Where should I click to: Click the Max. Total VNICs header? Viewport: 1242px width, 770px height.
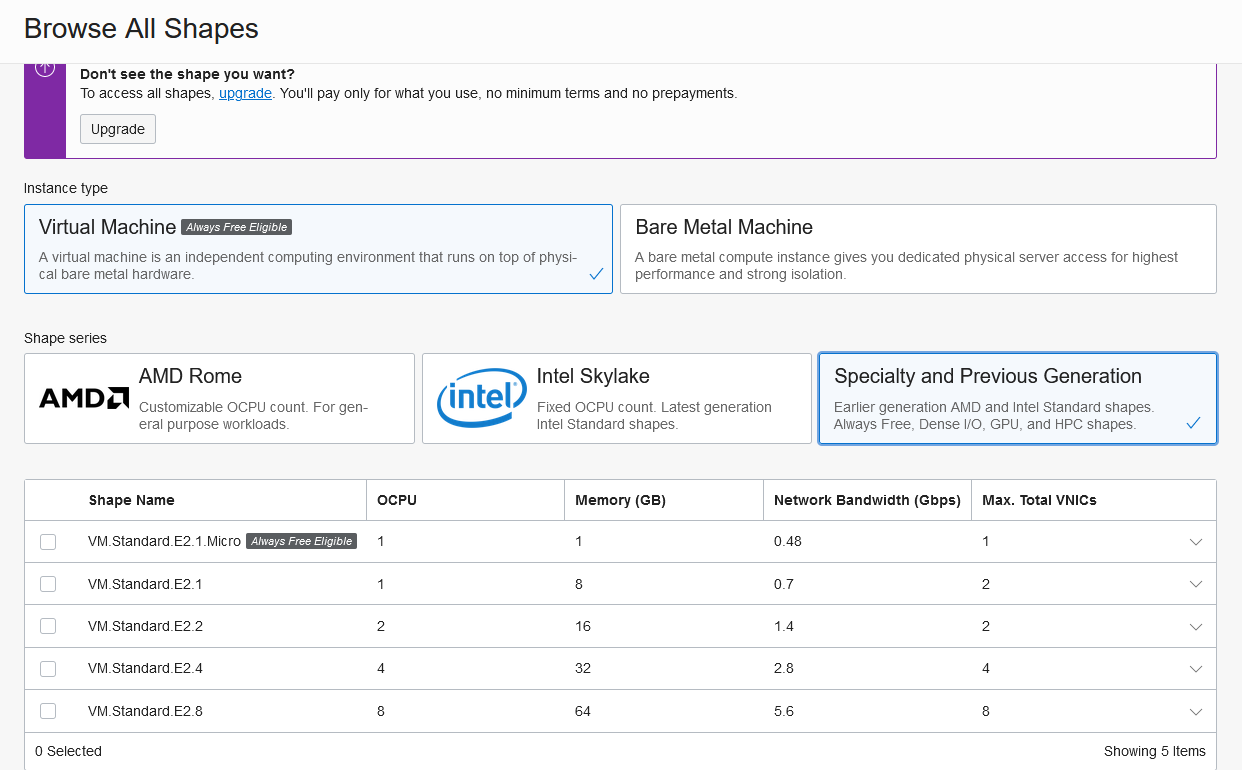pos(1039,500)
